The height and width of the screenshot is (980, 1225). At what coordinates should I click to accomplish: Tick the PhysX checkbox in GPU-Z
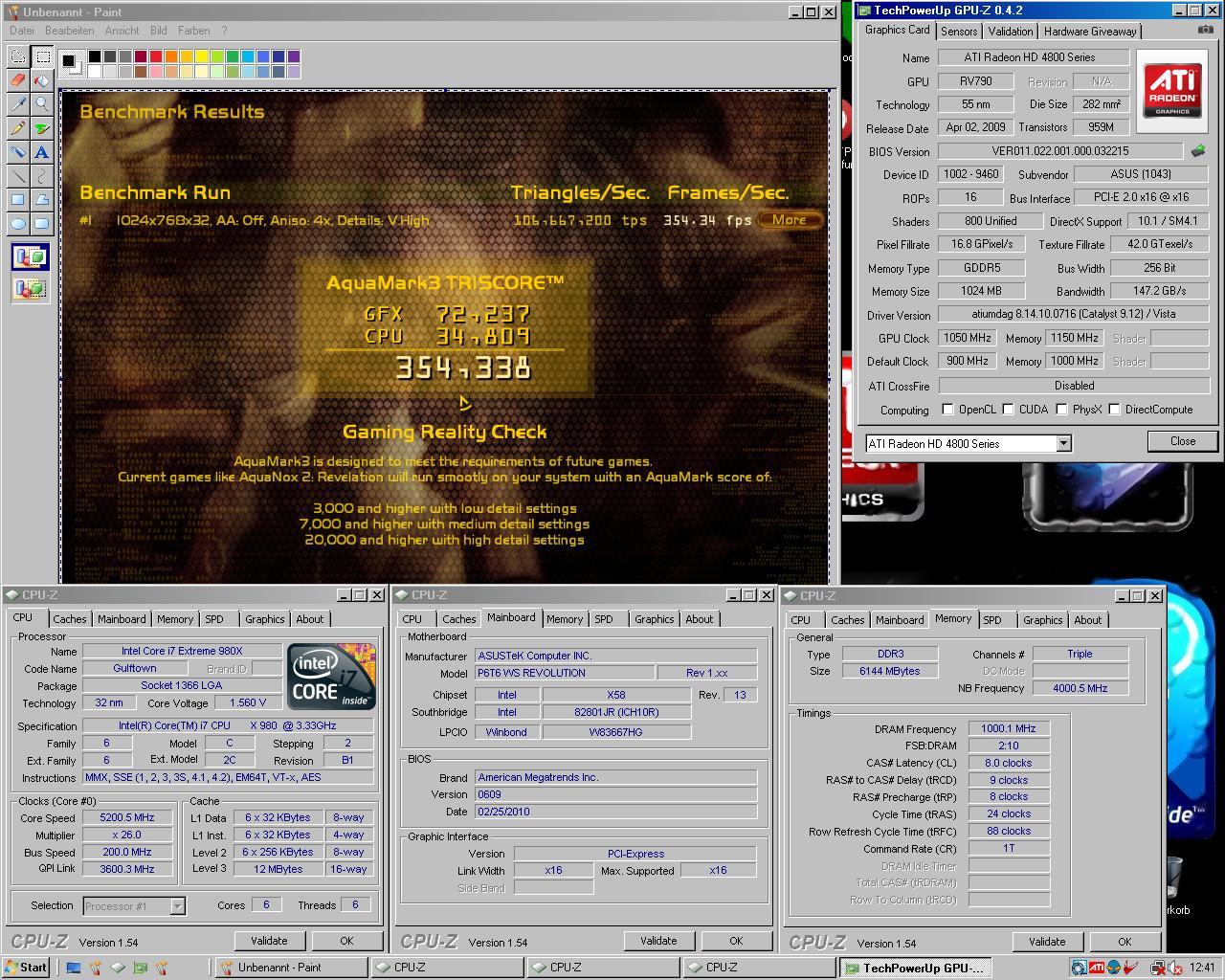click(x=1061, y=410)
